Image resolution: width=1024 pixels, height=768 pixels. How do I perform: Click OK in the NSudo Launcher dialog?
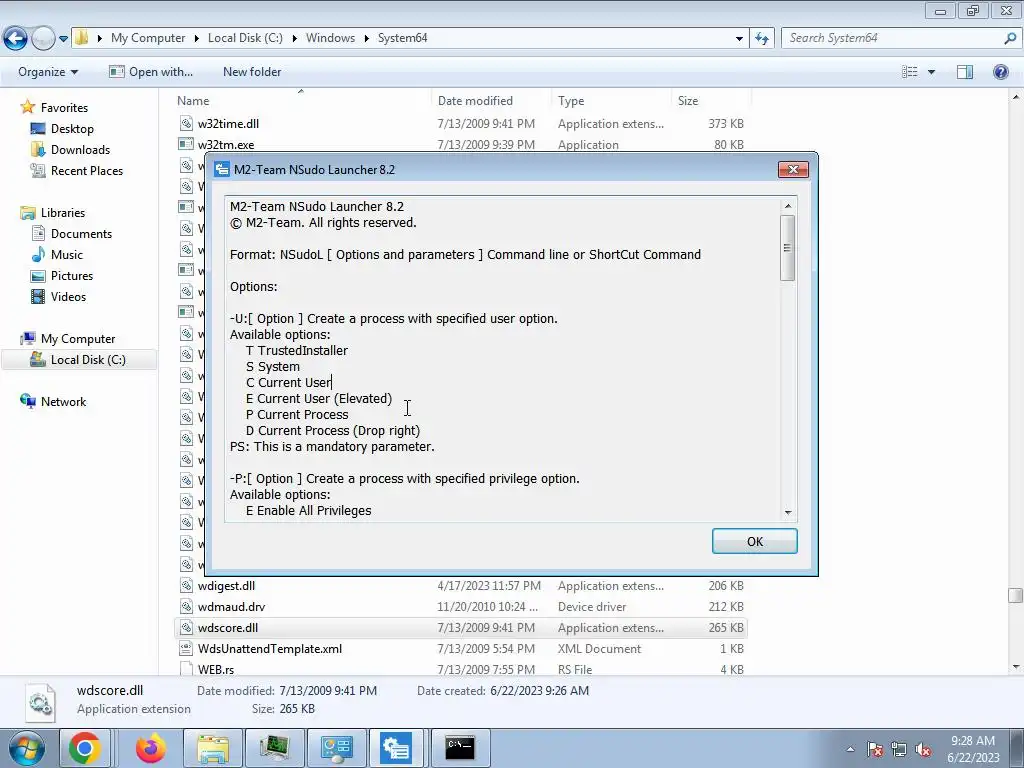754,541
